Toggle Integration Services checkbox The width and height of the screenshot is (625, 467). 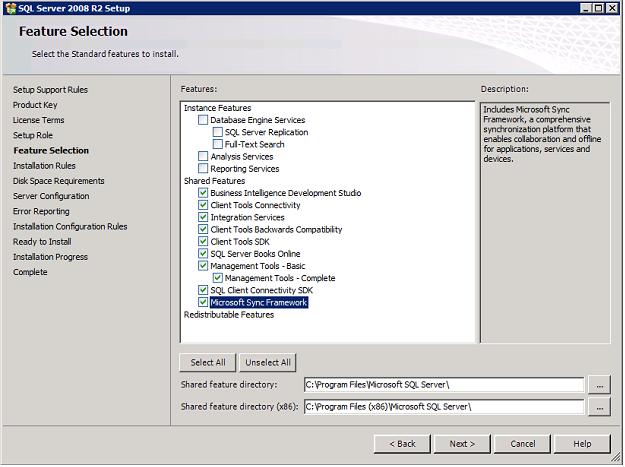pos(203,217)
